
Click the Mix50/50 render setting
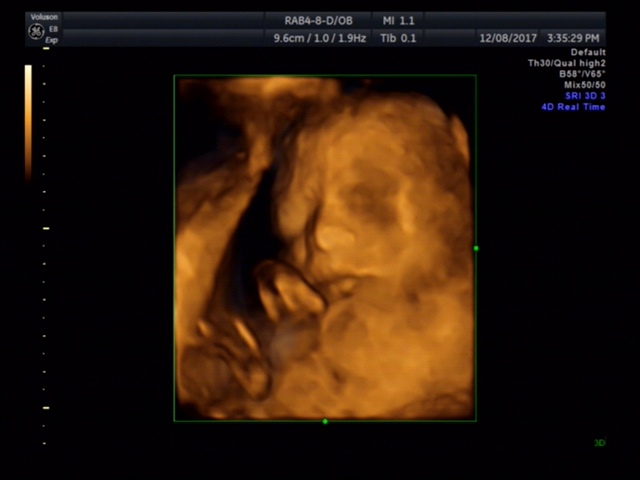pos(584,84)
